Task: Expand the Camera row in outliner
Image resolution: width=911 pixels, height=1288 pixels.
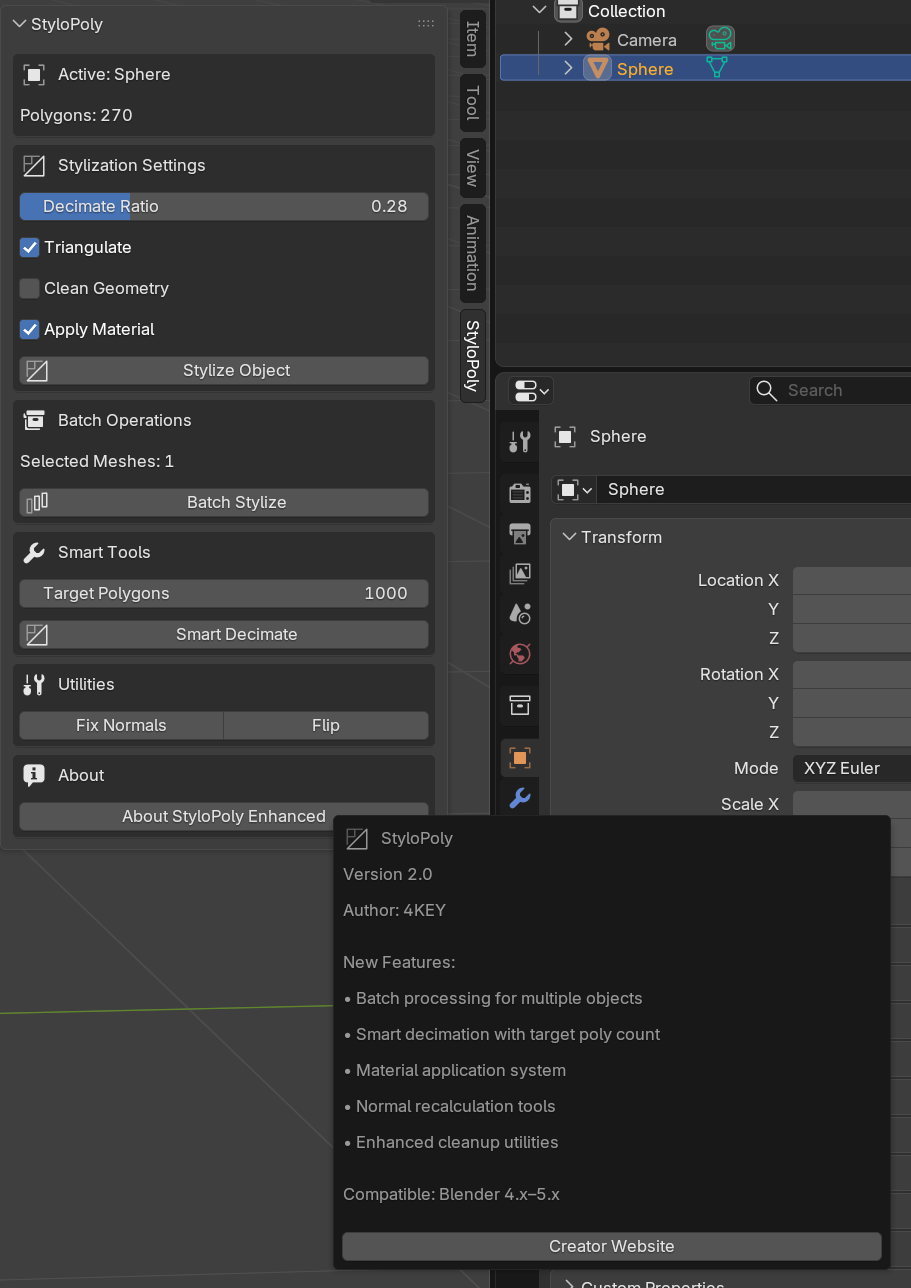Action: (568, 40)
